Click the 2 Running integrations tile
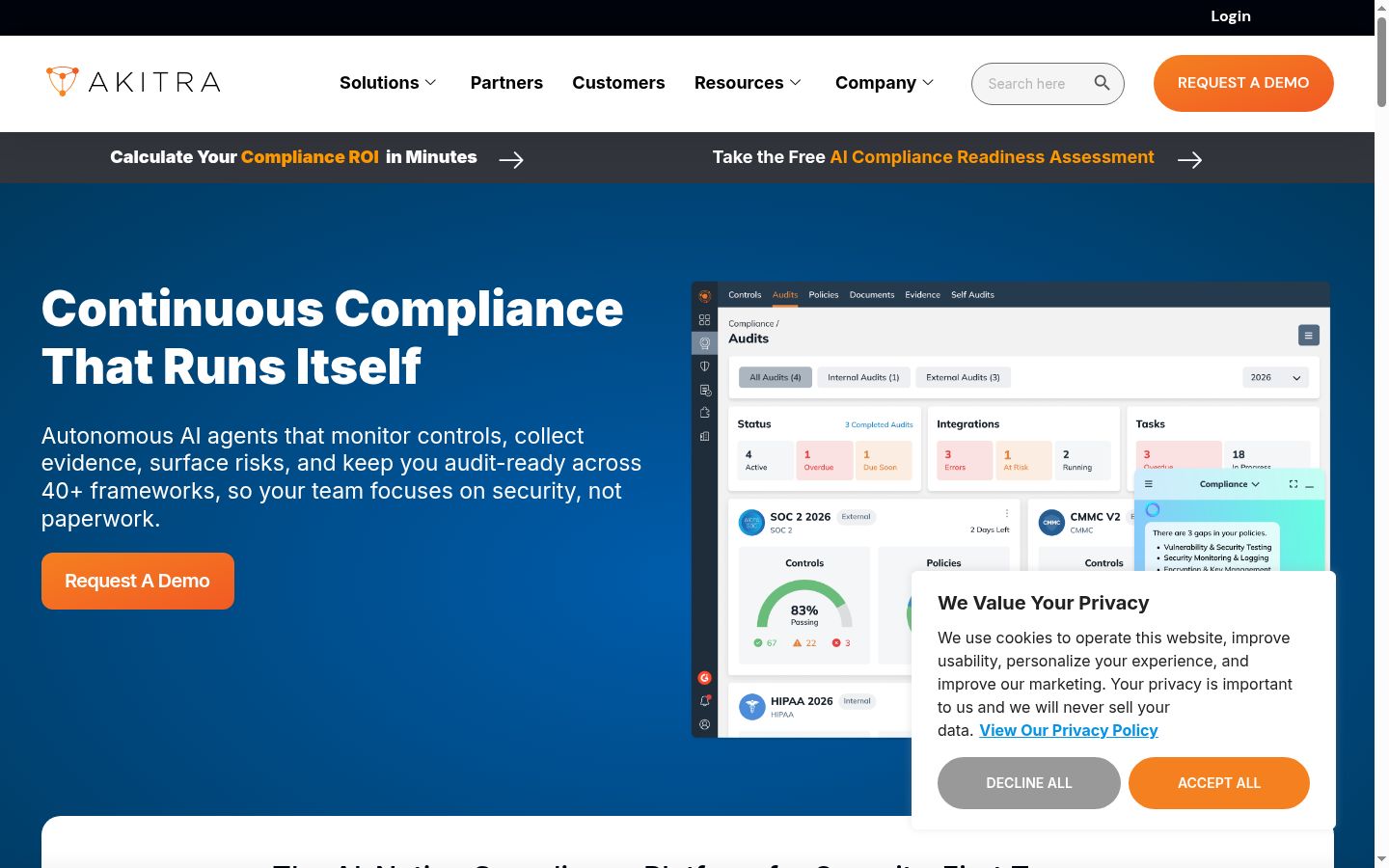This screenshot has width=1389, height=868. (x=1083, y=460)
